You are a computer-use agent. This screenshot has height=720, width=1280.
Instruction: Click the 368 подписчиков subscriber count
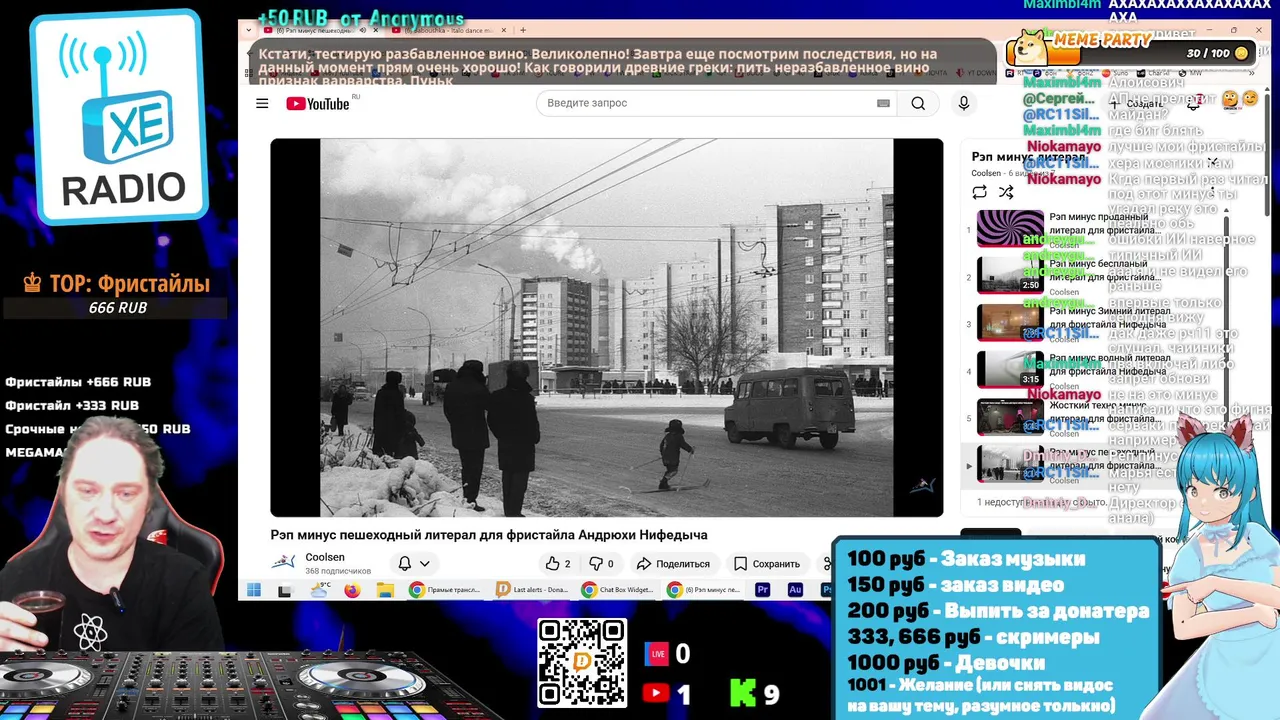tap(338, 571)
